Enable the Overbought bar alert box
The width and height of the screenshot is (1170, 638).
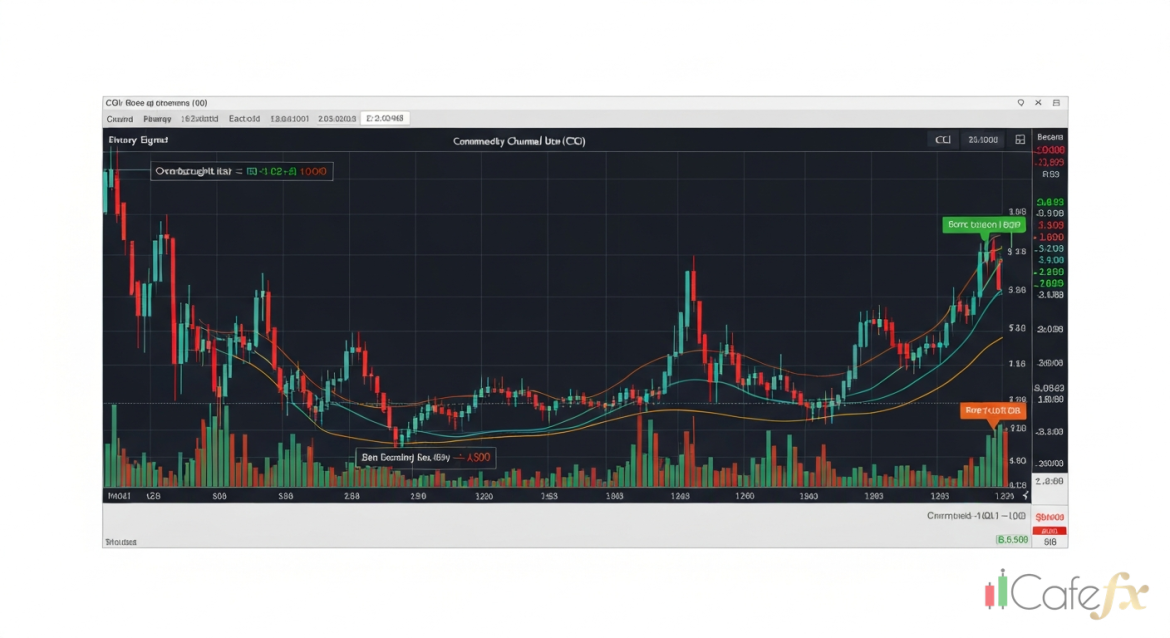(x=241, y=171)
